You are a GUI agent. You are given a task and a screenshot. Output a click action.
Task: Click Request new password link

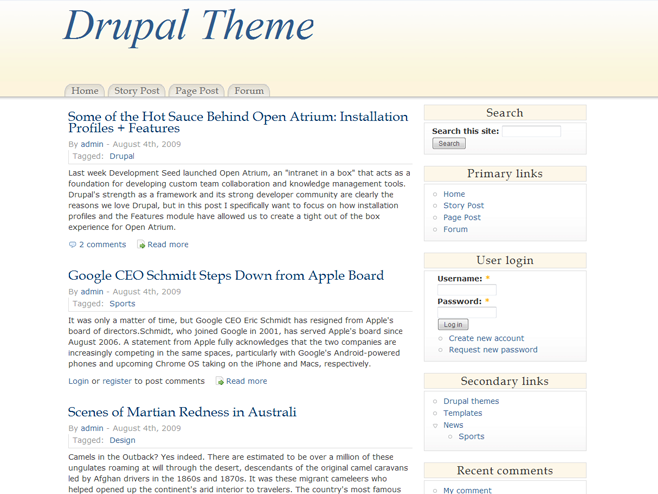click(x=493, y=350)
